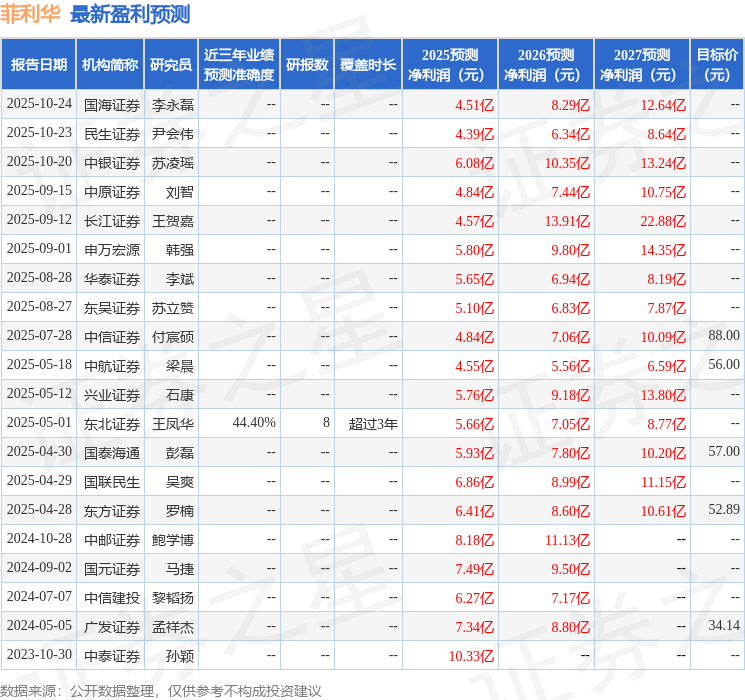Click the 数据来源 disclaimer text

[161, 690]
